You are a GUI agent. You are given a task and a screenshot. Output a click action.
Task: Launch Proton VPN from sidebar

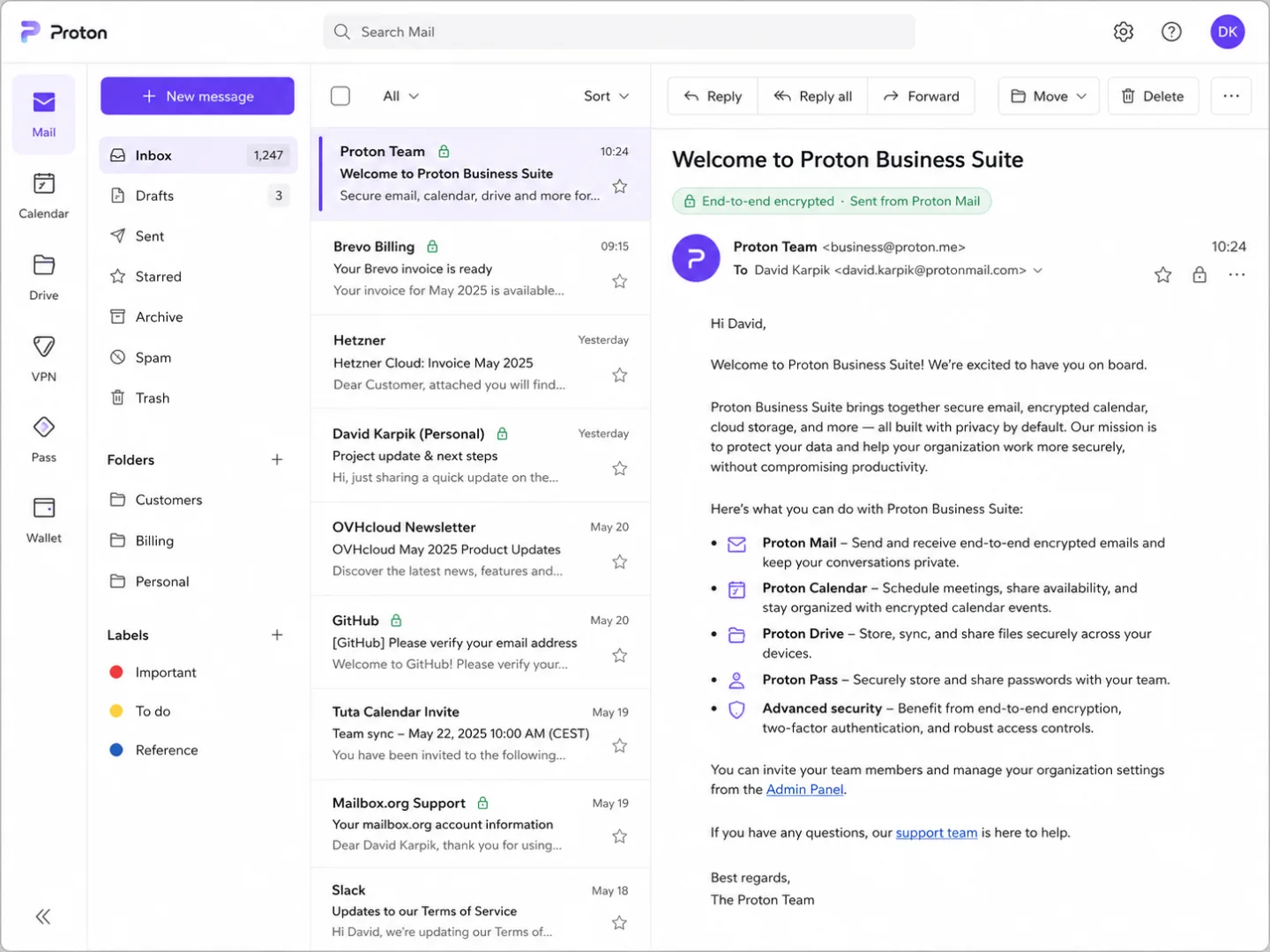click(44, 359)
